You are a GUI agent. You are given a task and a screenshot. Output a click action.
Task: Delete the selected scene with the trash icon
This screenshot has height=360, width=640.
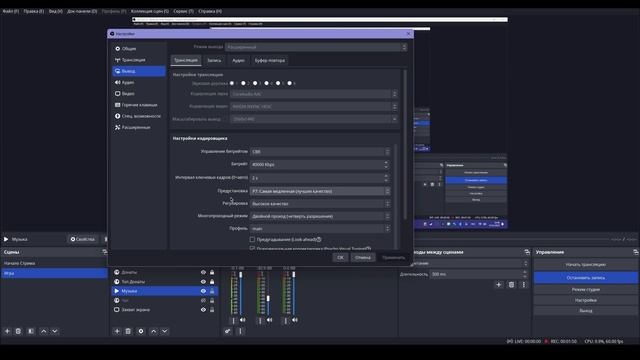coord(18,331)
